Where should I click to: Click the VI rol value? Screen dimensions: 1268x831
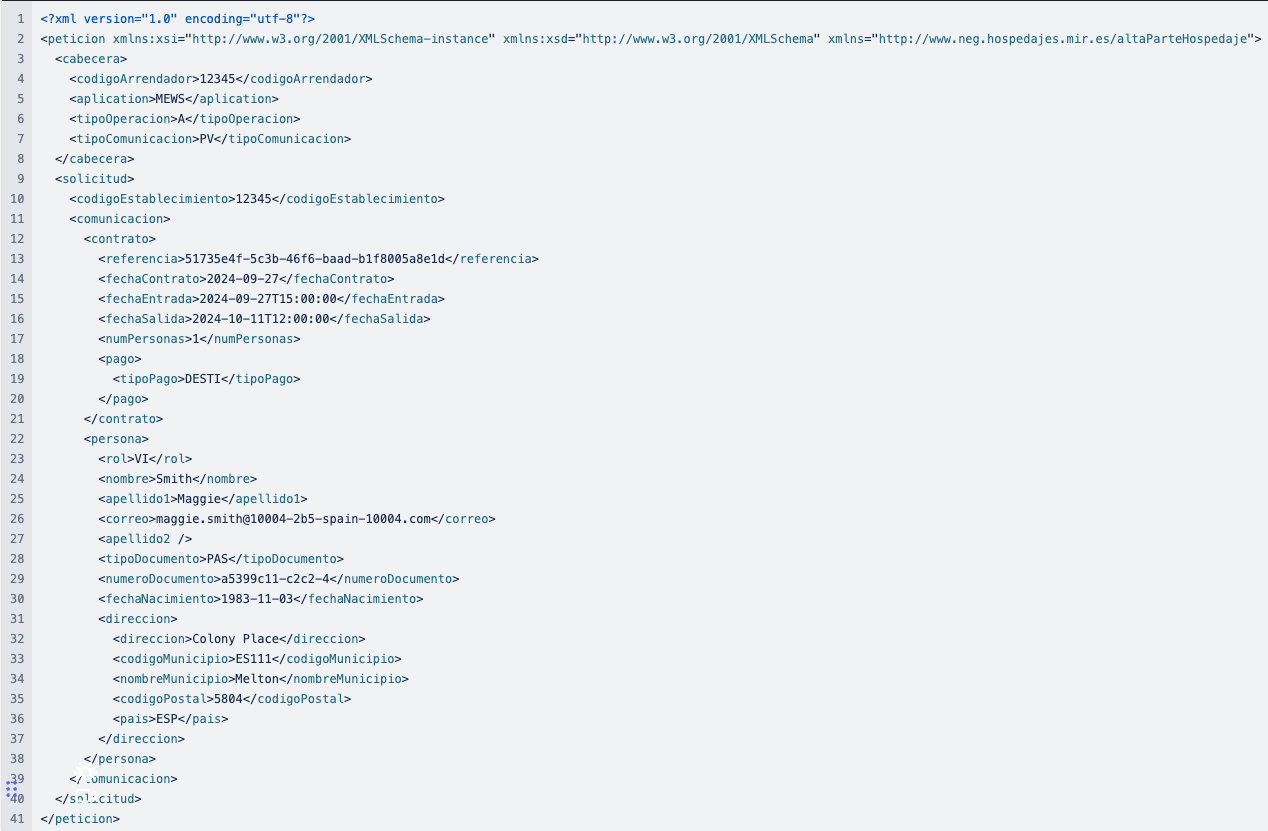(142, 459)
